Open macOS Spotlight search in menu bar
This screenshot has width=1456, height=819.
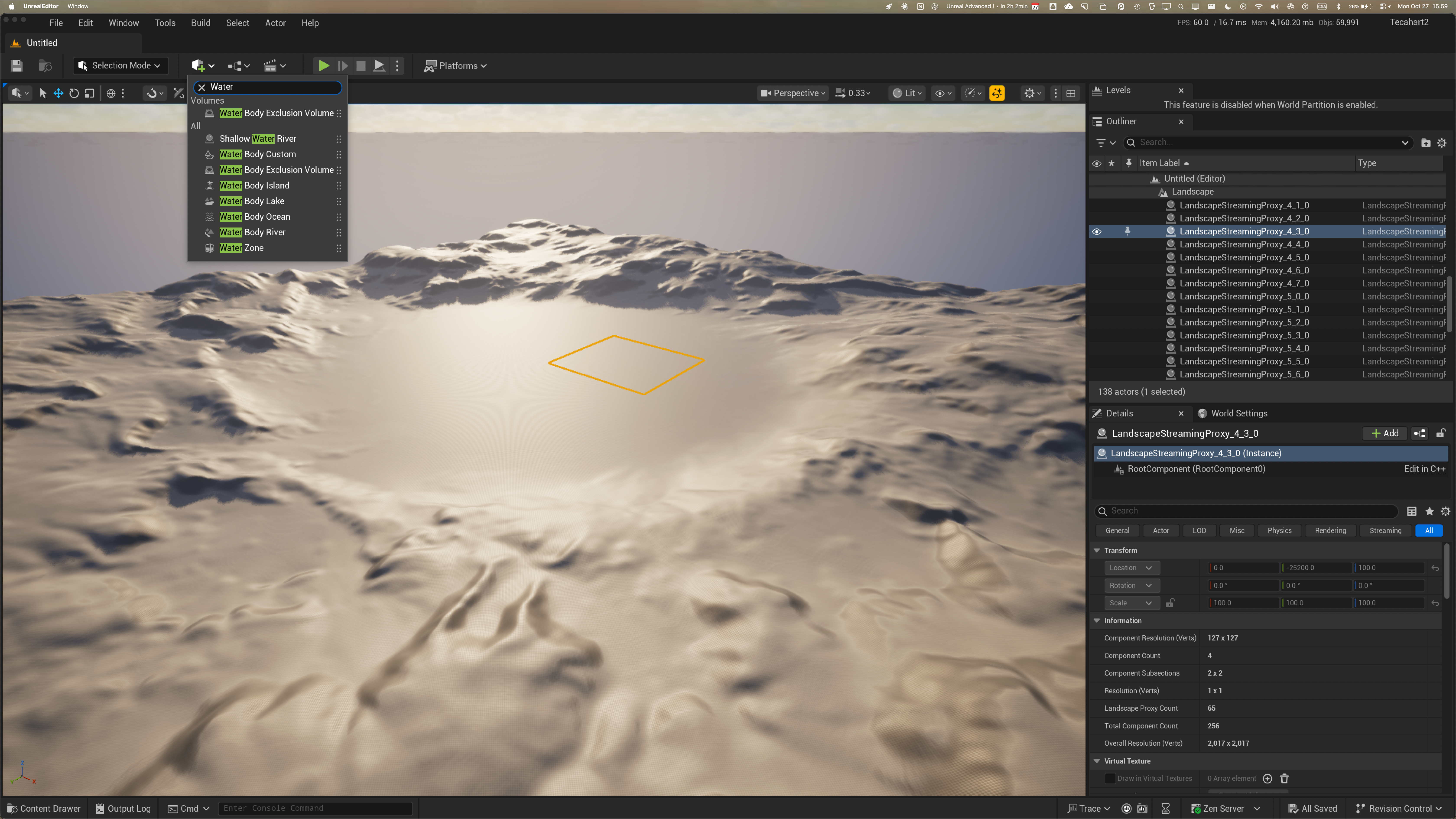coord(1181,7)
